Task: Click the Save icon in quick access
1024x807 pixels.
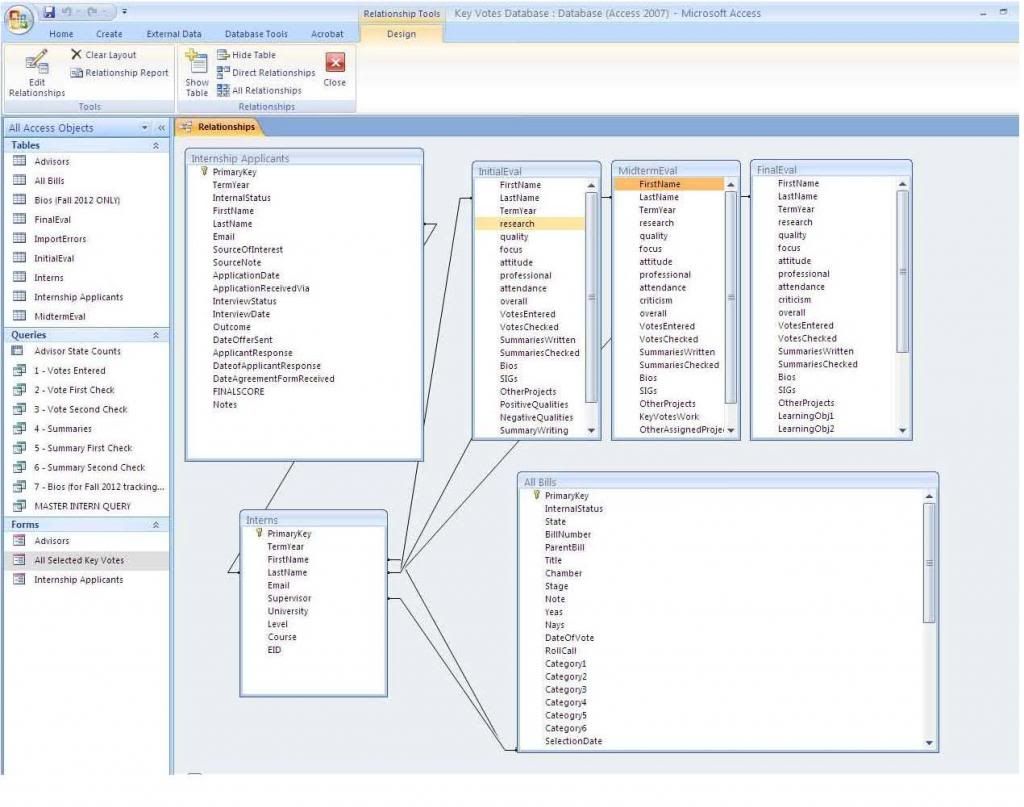Action: 49,12
